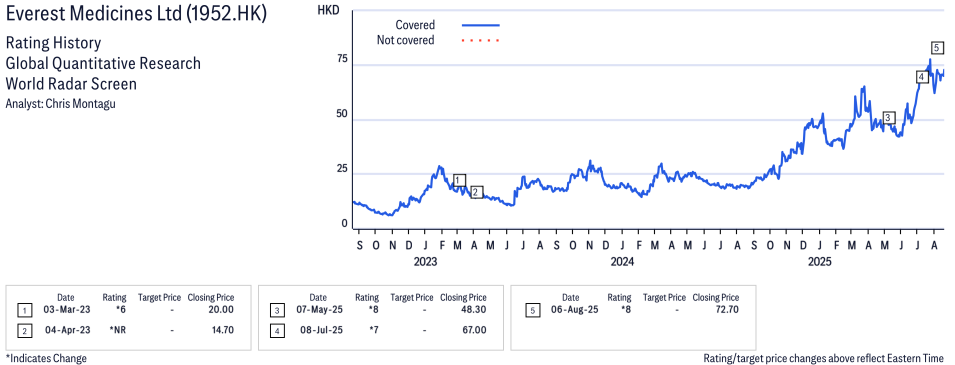Click the red dotted Not covered legend sample
This screenshot has height=365, width=955.
pyautogui.click(x=481, y=40)
